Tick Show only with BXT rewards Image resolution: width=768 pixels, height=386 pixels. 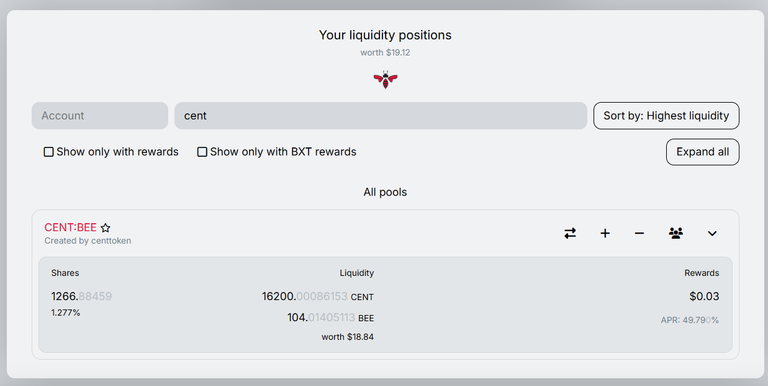point(202,152)
